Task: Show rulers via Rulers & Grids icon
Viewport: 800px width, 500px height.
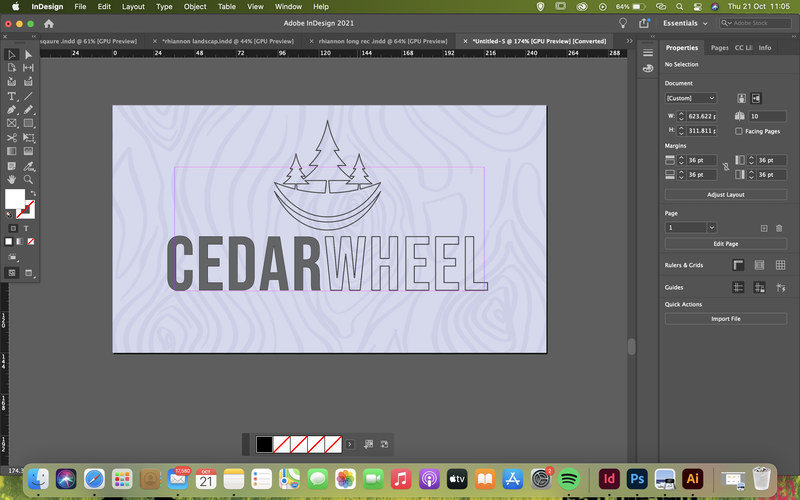Action: click(x=738, y=265)
